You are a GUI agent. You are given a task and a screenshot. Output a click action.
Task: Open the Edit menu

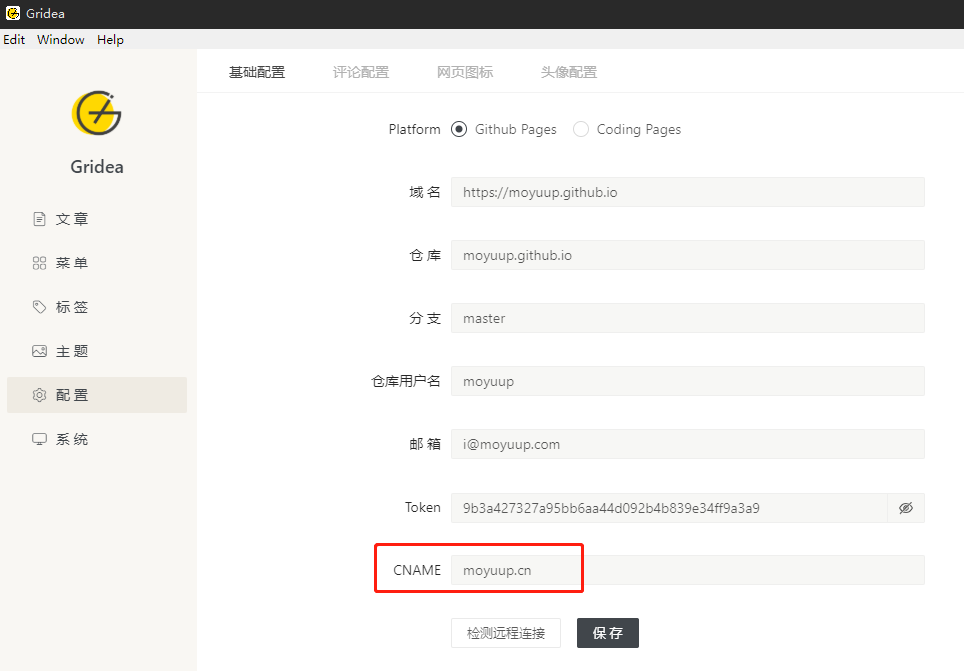pyautogui.click(x=14, y=39)
